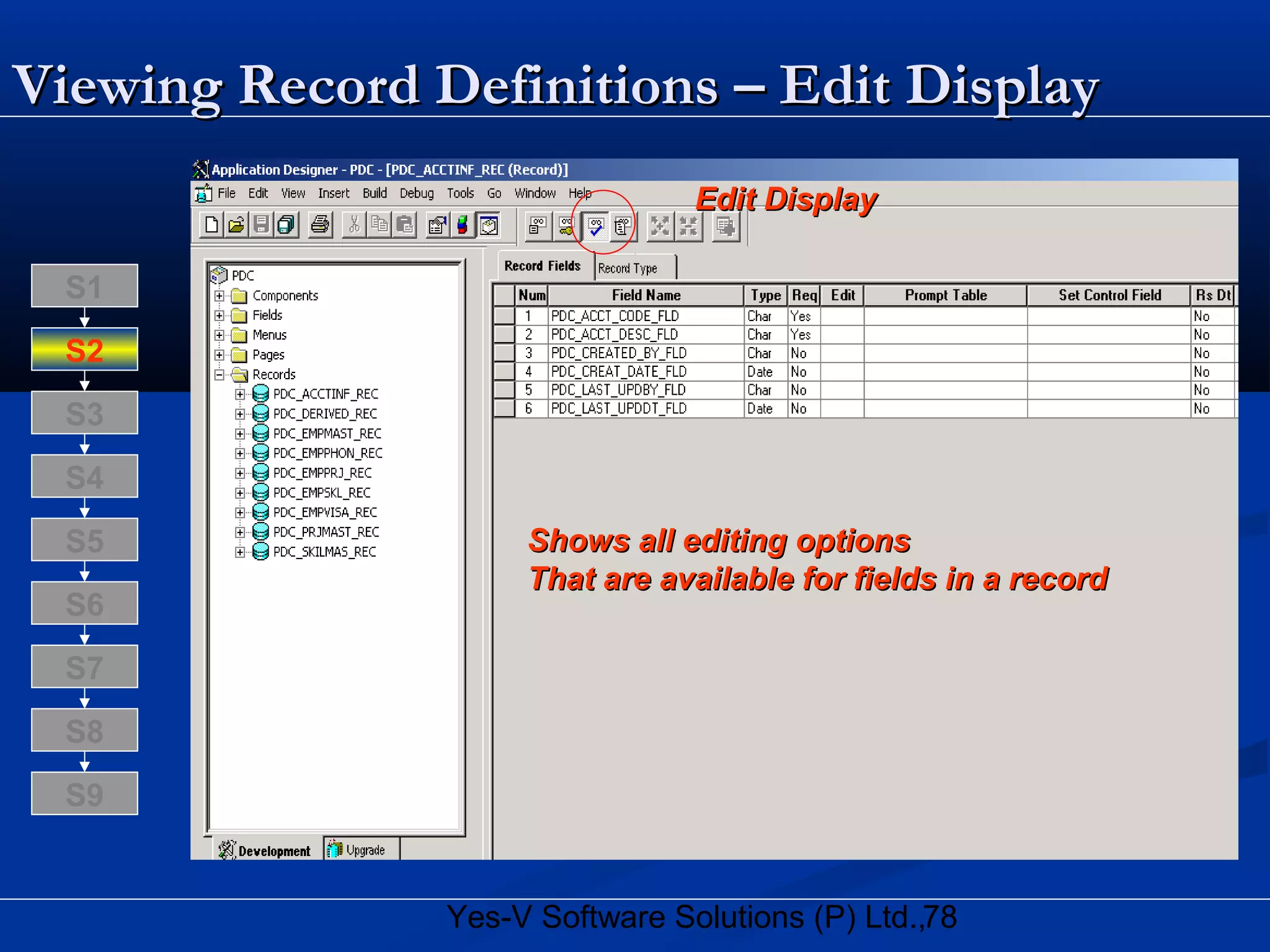
Task: Expand PDC_ACCTINF_REC record node
Action: click(x=240, y=394)
